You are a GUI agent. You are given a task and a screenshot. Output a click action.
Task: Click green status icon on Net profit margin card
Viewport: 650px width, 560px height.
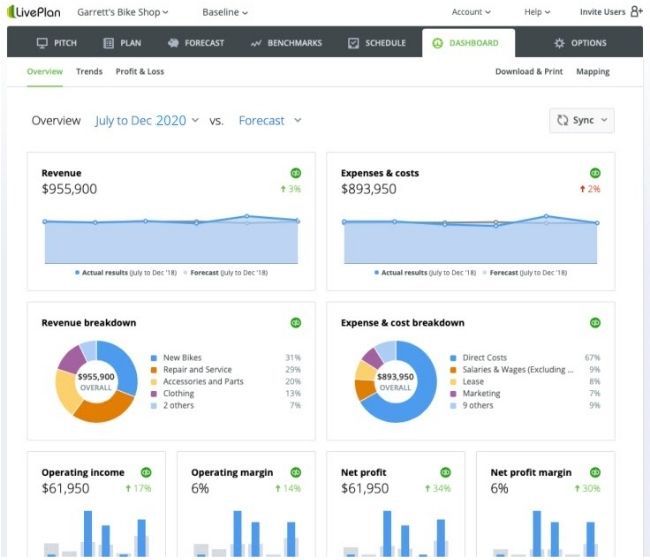pyautogui.click(x=595, y=472)
